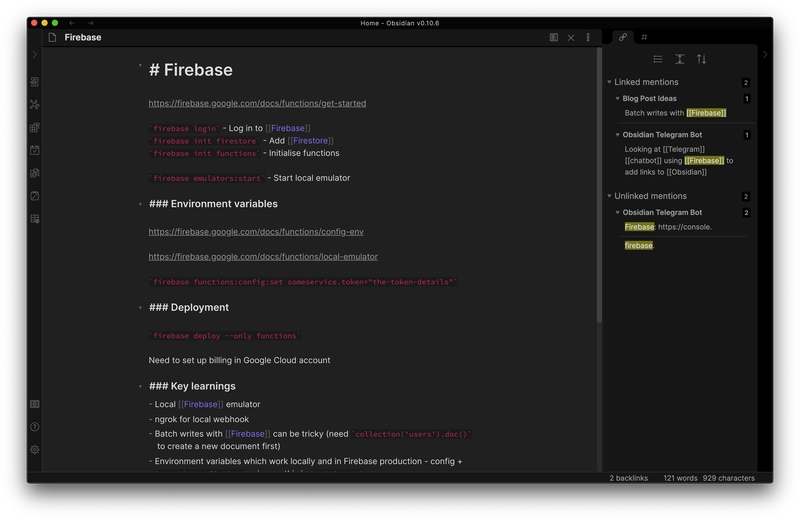Click '929 characters' in the status bar
This screenshot has width=800, height=520.
729,478
